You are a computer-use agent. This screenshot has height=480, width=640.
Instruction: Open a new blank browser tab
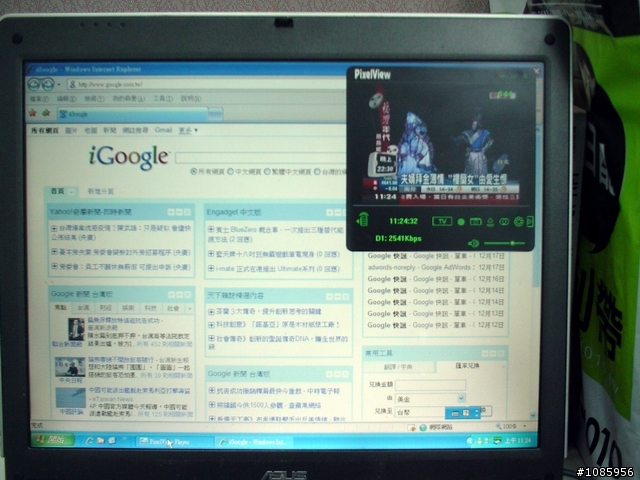(215, 114)
